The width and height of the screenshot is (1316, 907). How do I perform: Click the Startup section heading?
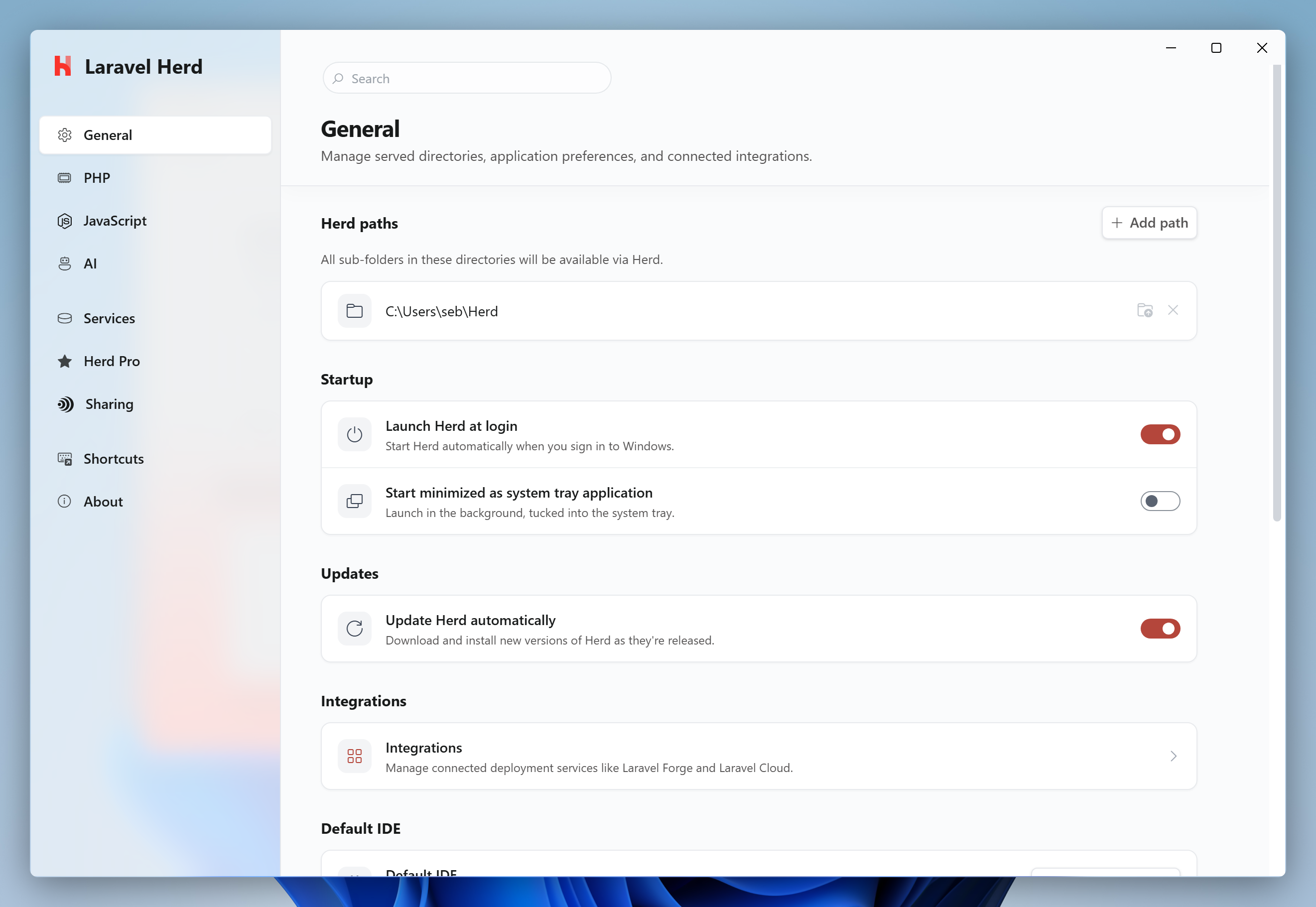(347, 380)
